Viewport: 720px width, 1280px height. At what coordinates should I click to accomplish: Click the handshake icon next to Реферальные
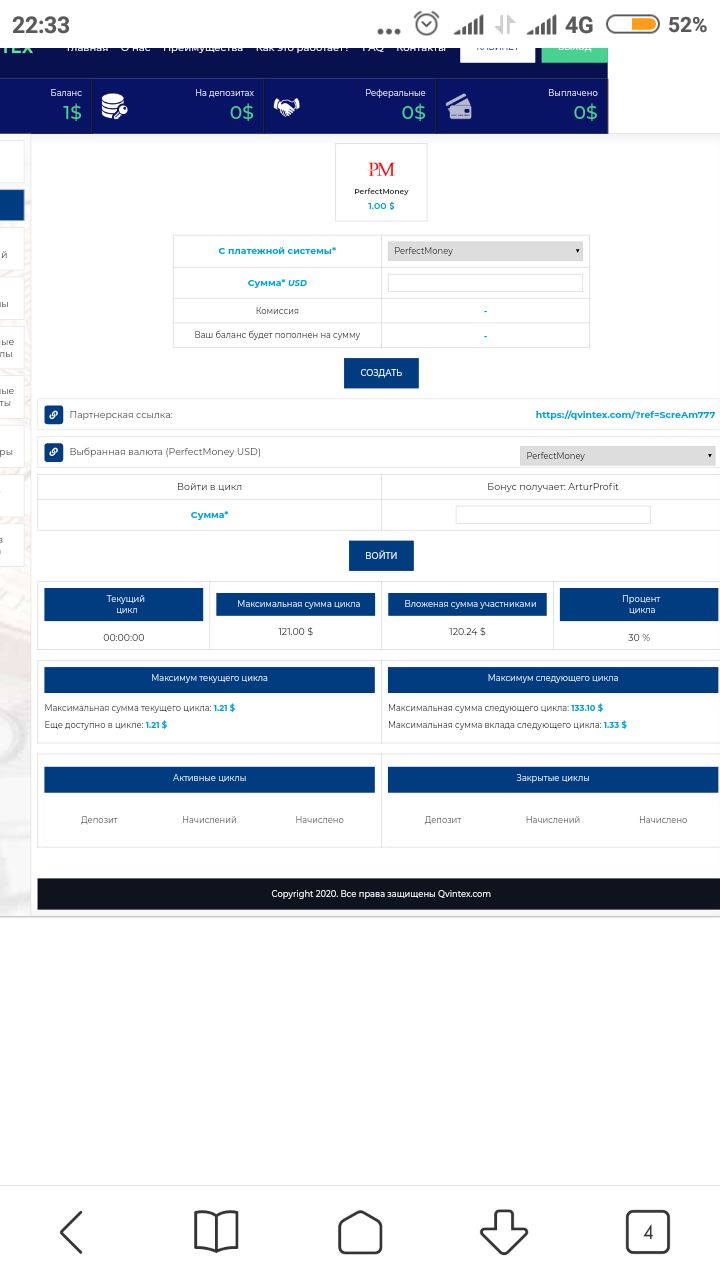287,106
